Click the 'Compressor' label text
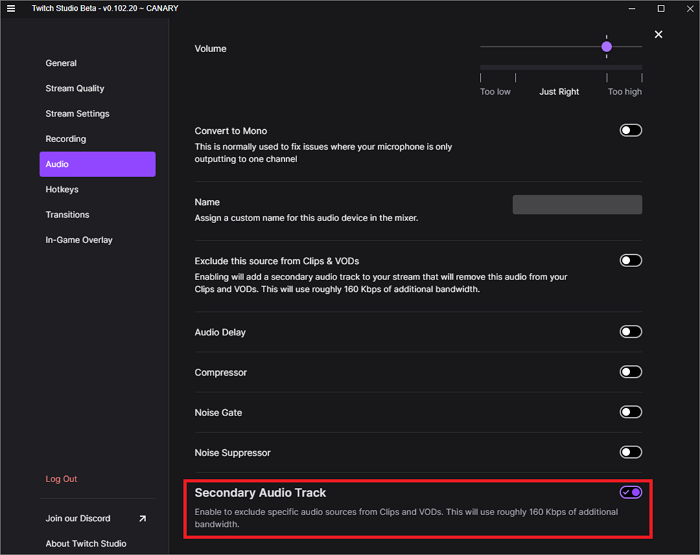The width and height of the screenshot is (700, 555). [x=221, y=372]
